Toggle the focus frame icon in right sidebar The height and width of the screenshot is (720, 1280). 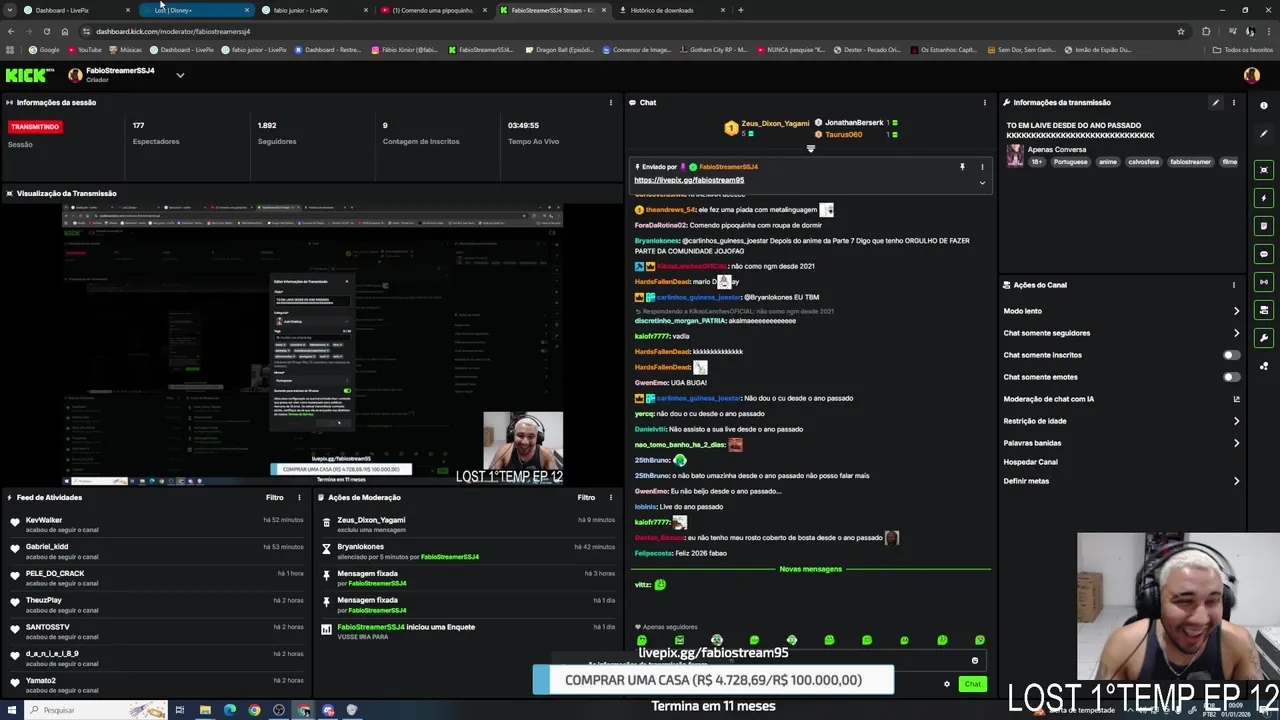point(1264,170)
